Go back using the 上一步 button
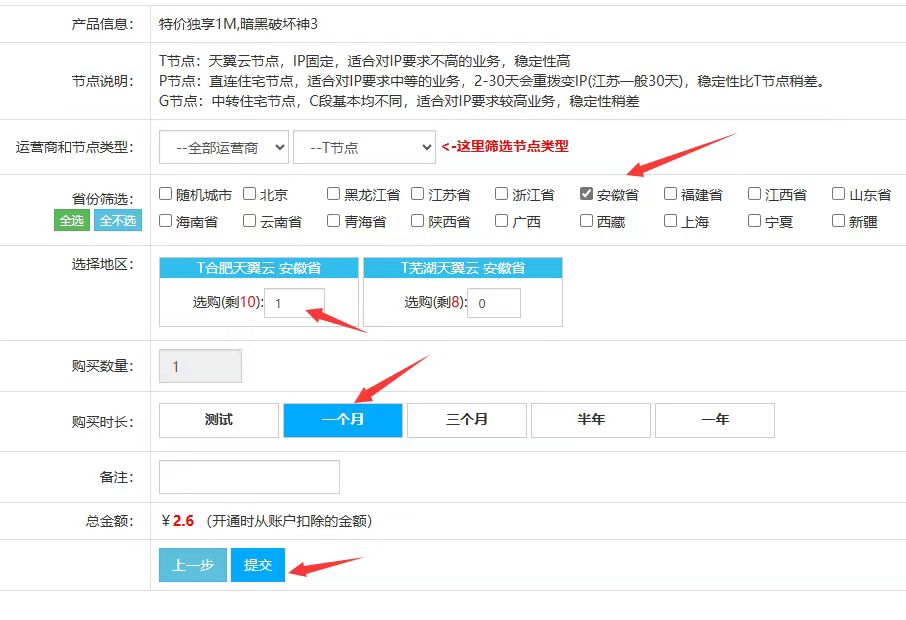 coord(193,565)
